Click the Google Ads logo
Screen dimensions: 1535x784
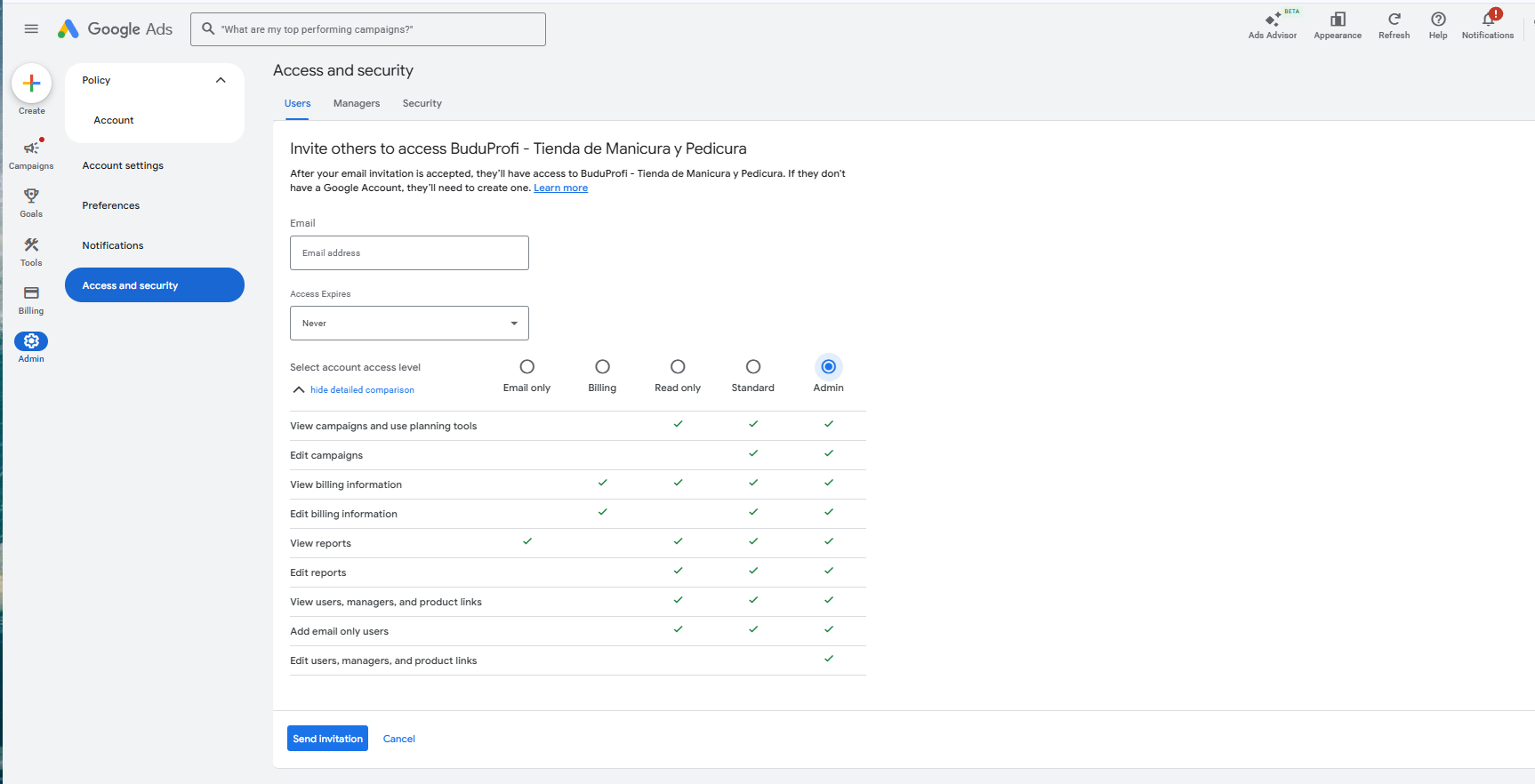115,28
